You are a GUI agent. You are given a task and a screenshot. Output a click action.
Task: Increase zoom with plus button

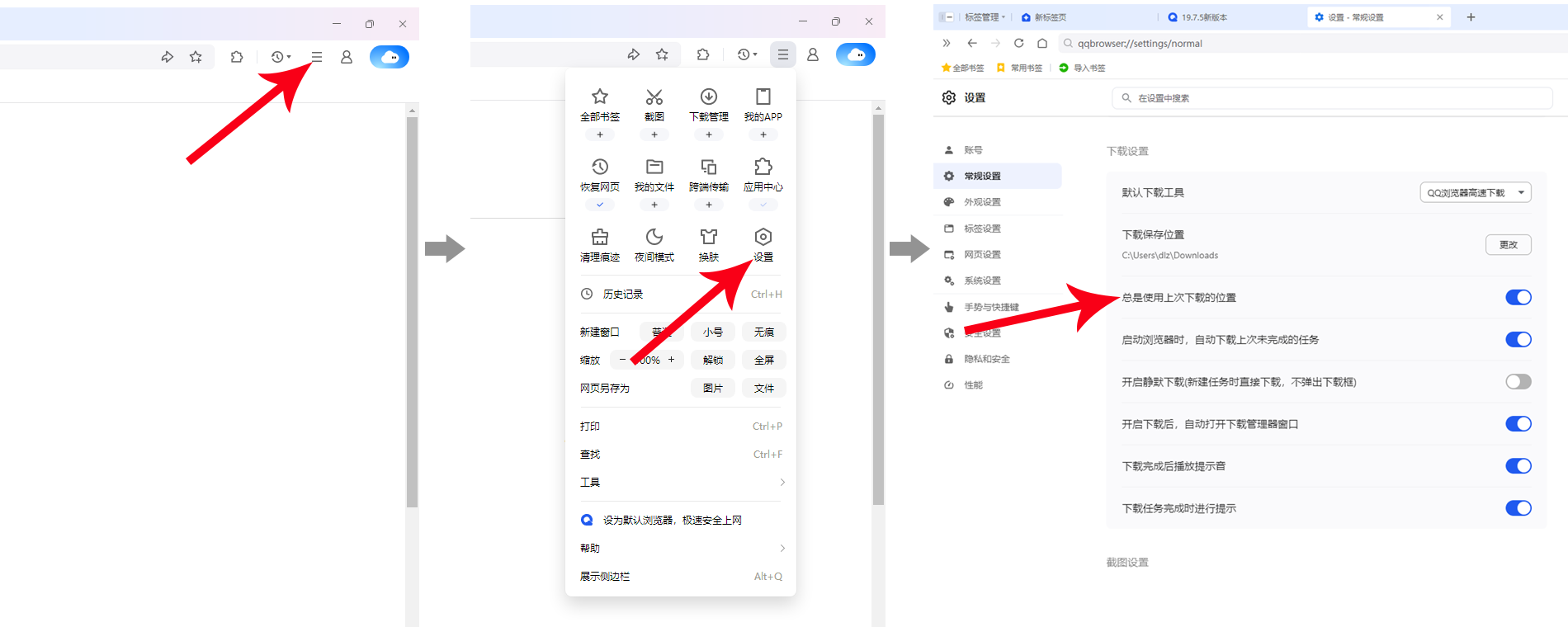[671, 359]
